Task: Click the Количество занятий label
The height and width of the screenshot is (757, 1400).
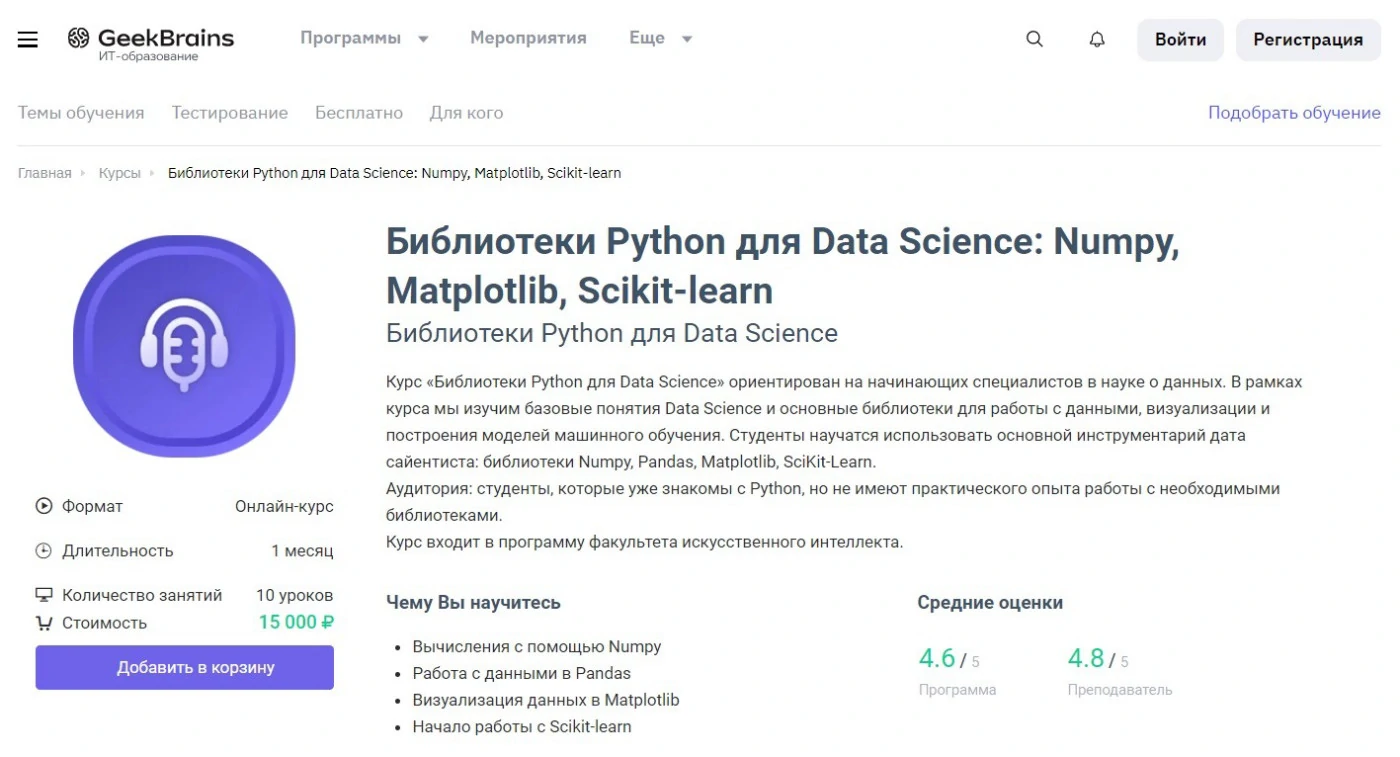Action: pos(142,595)
